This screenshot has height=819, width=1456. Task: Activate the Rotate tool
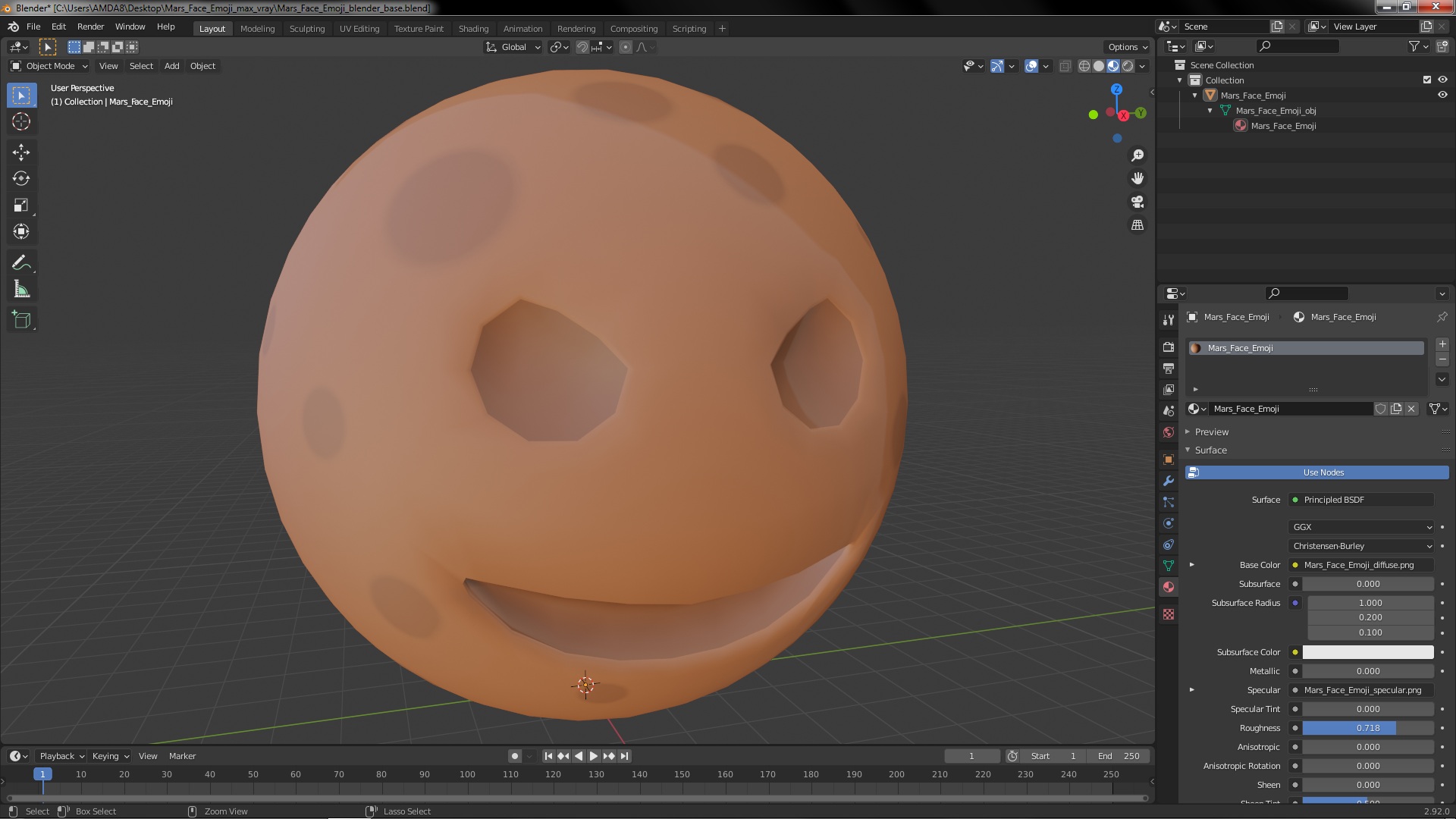coord(21,179)
